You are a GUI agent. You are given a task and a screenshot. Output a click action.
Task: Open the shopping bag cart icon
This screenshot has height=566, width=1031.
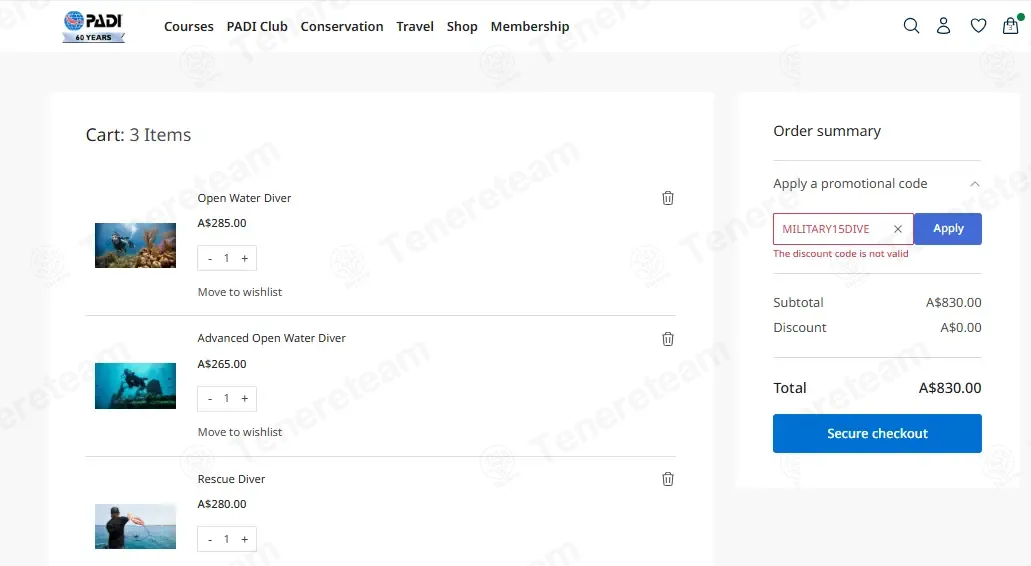point(1011,26)
